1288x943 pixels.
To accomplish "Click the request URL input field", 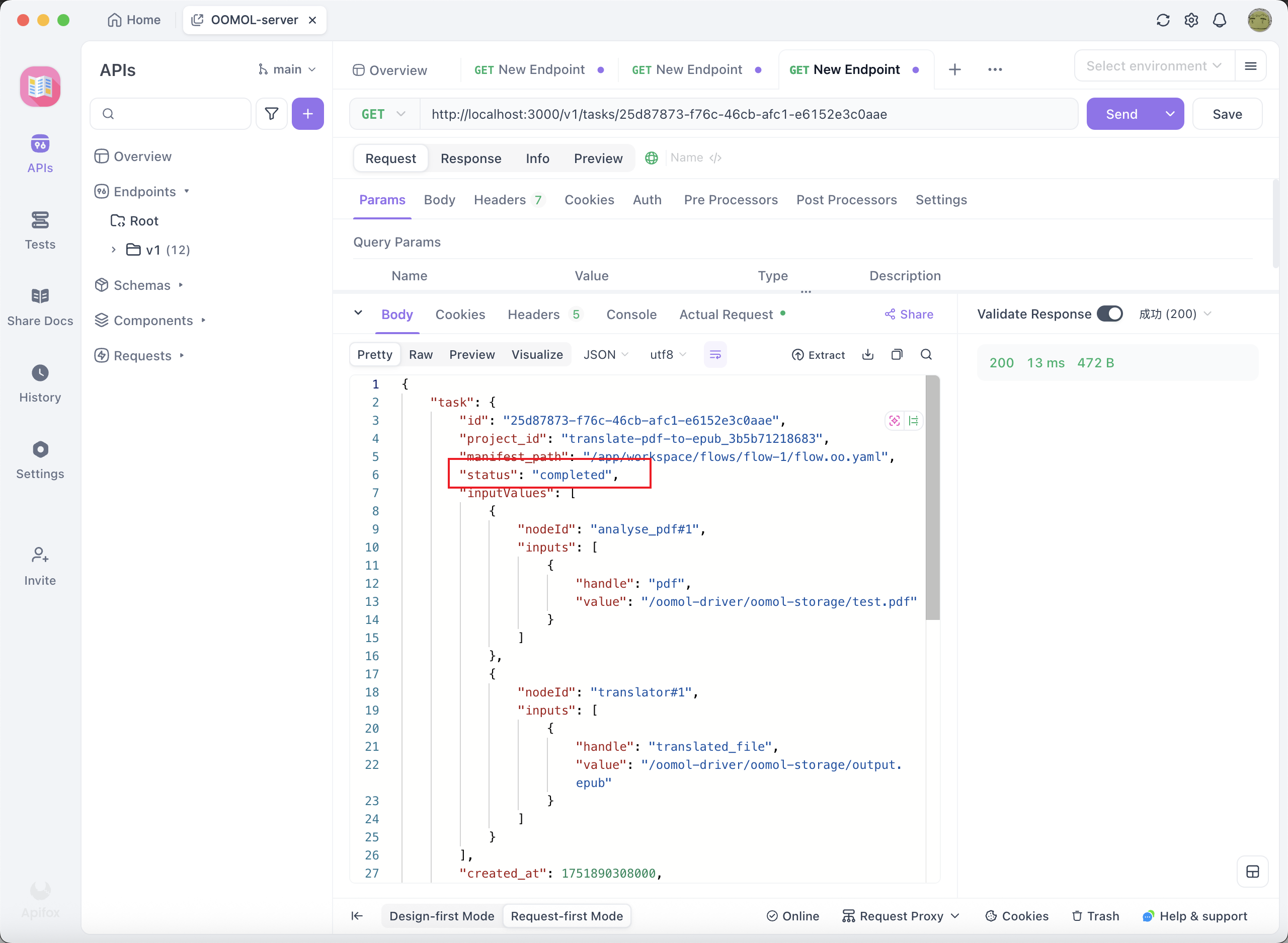I will click(748, 114).
